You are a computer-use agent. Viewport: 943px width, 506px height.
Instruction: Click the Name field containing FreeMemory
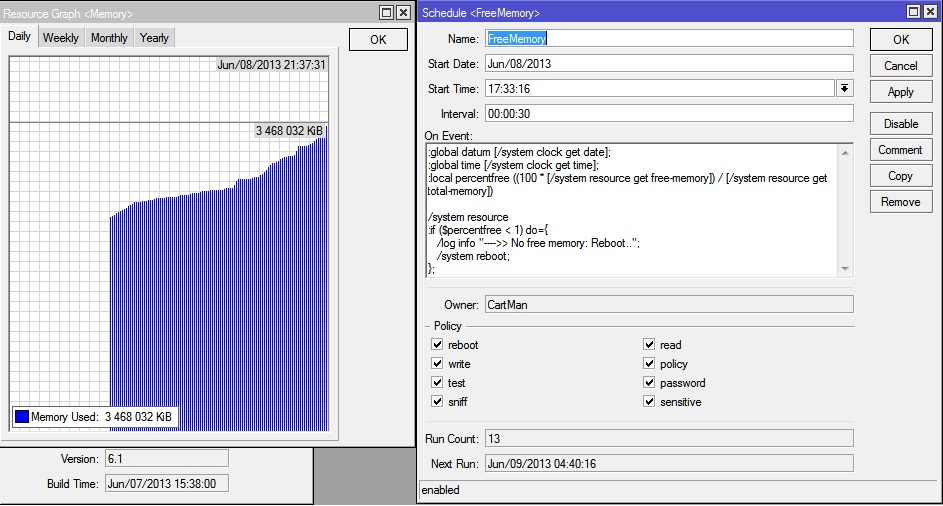click(669, 39)
